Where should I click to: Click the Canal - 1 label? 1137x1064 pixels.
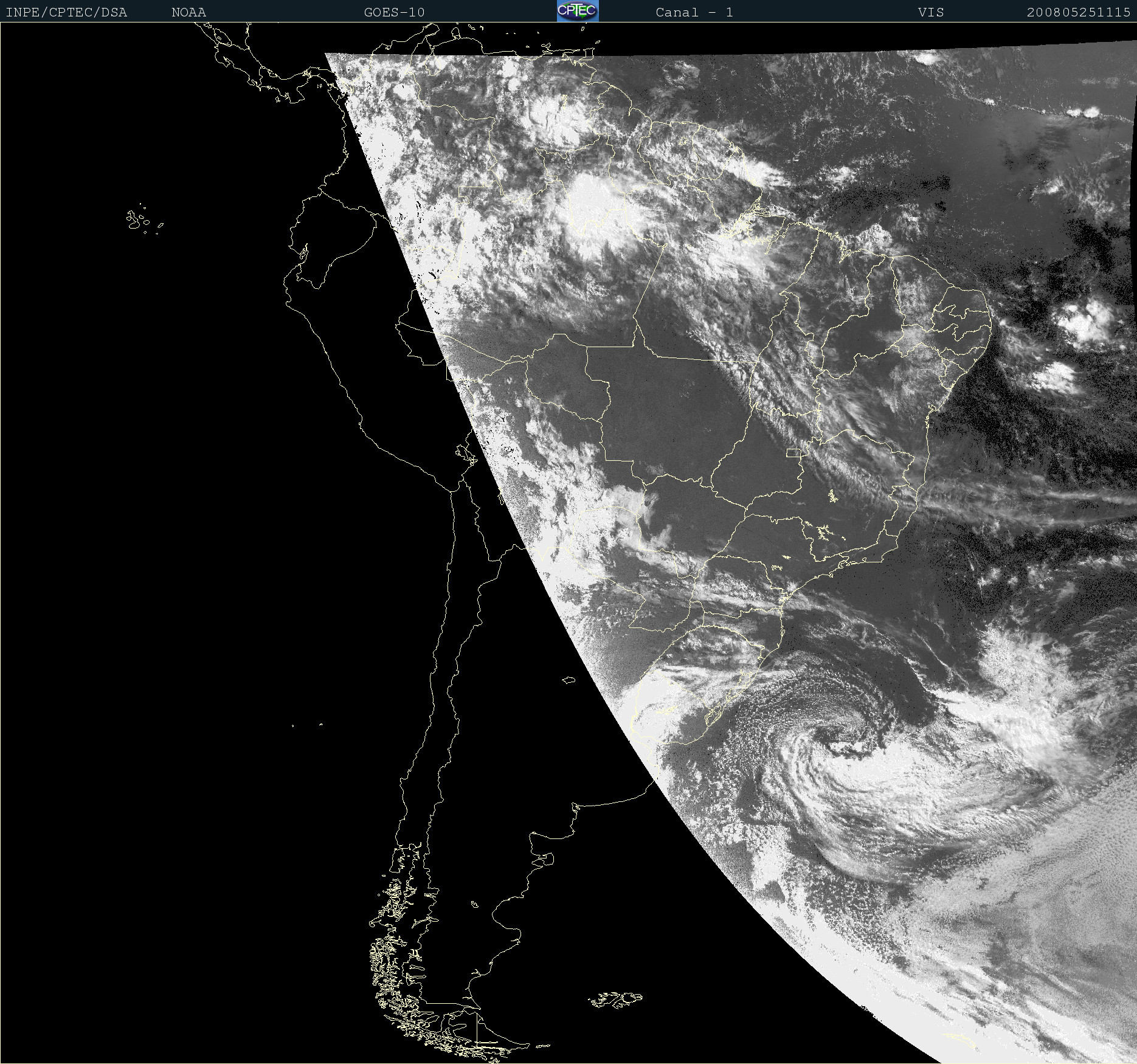[694, 12]
